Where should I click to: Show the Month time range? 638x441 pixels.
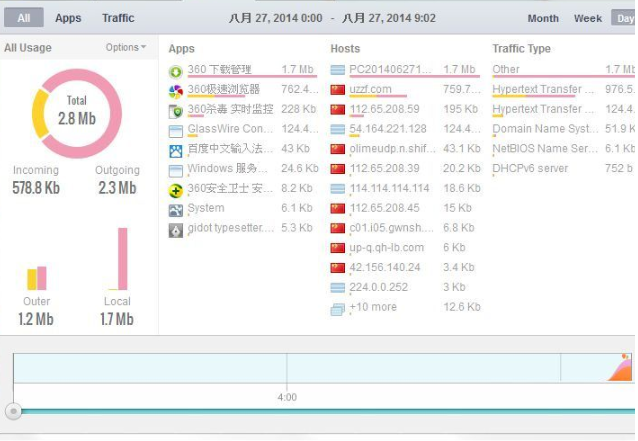coord(543,18)
